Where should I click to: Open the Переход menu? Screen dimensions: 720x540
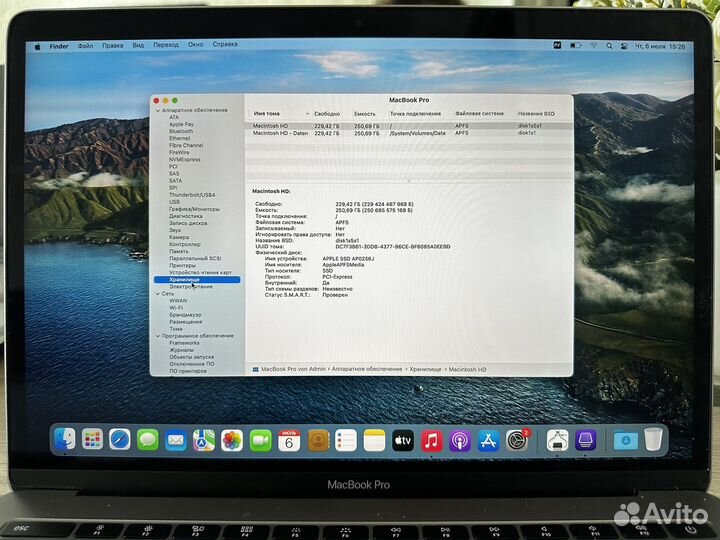click(166, 45)
